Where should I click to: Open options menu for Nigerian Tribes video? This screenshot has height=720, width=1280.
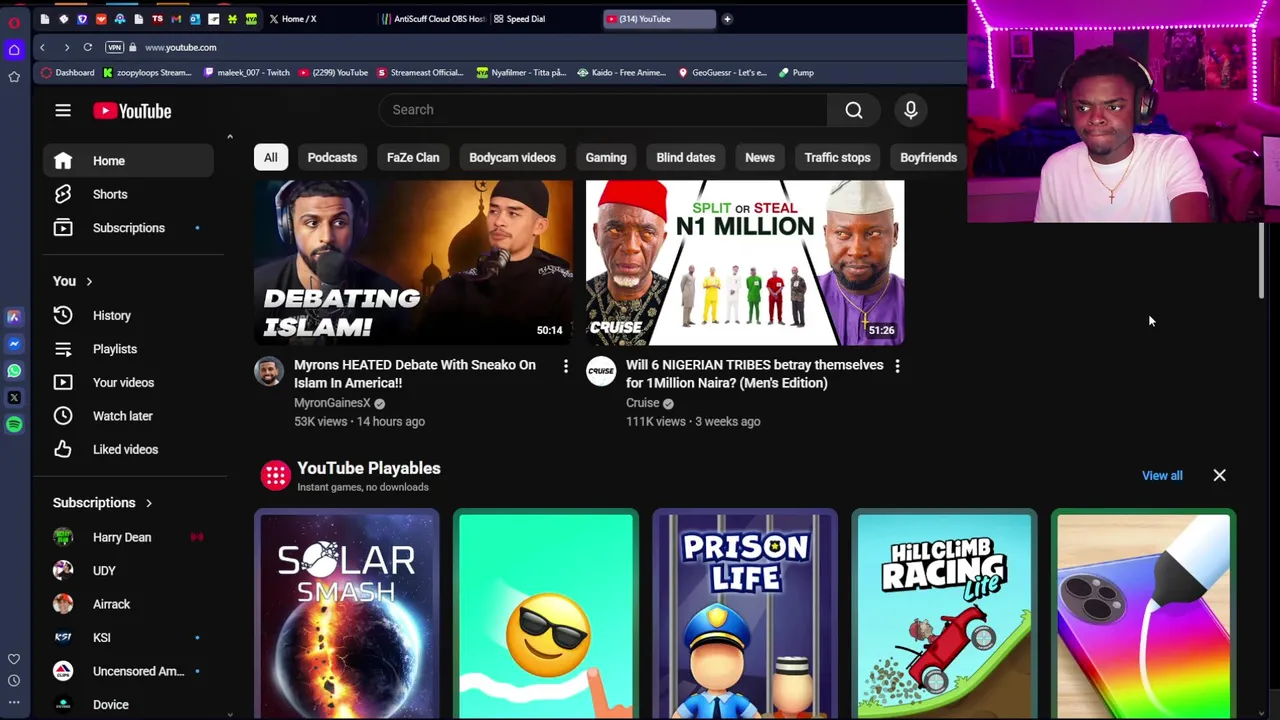(x=897, y=367)
